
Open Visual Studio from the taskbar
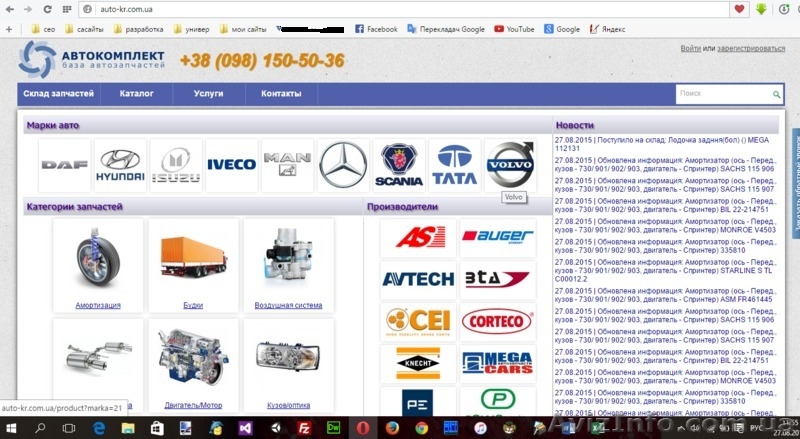(x=245, y=428)
